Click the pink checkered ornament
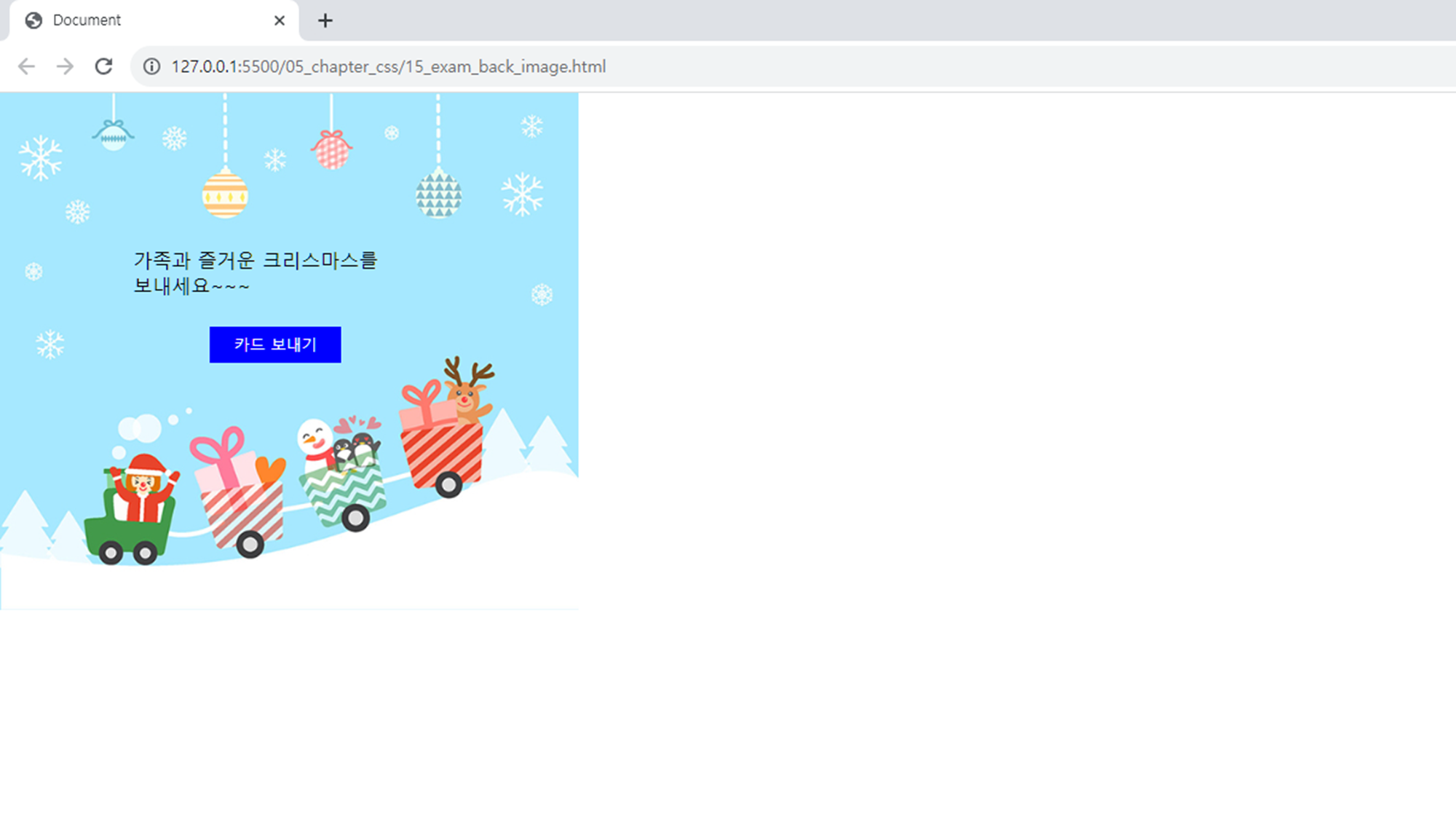 [x=332, y=151]
